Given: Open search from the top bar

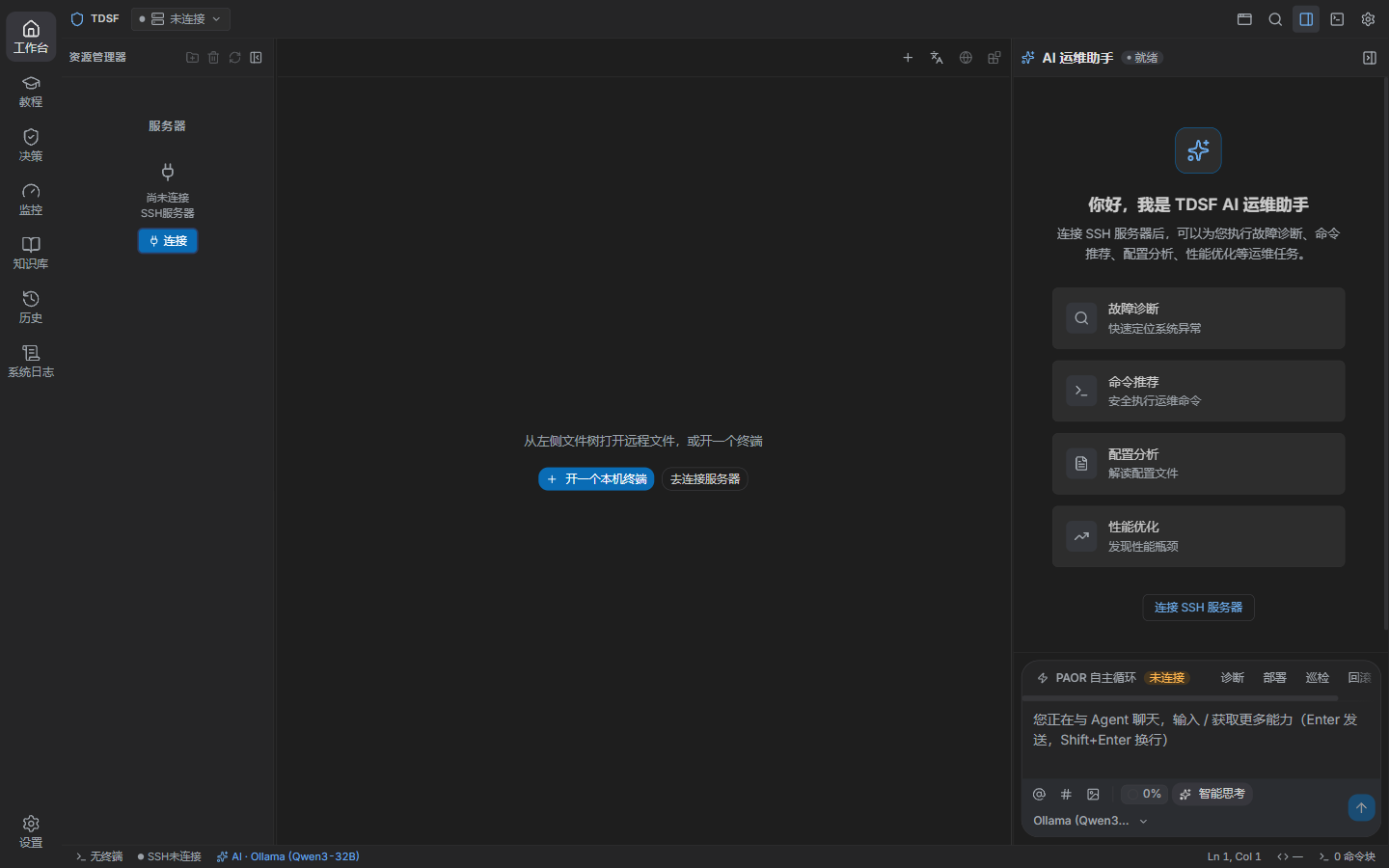Looking at the screenshot, I should (x=1275, y=19).
